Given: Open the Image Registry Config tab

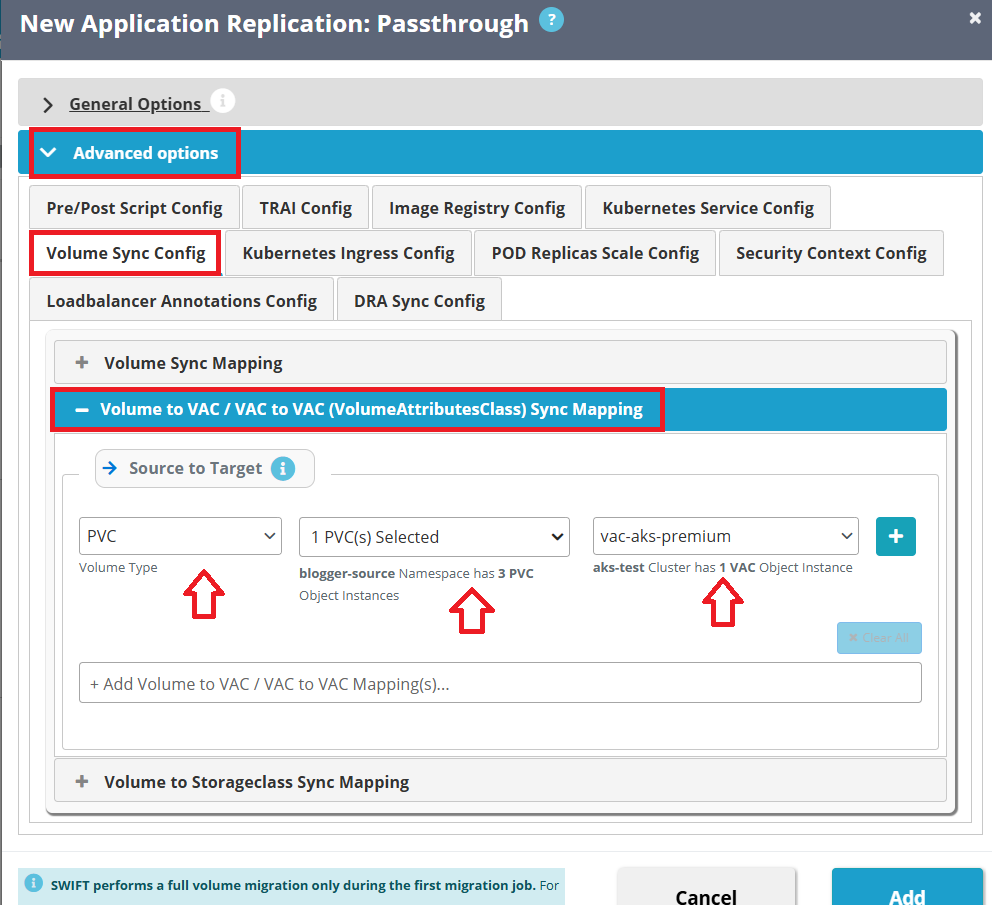Looking at the screenshot, I should (x=477, y=208).
